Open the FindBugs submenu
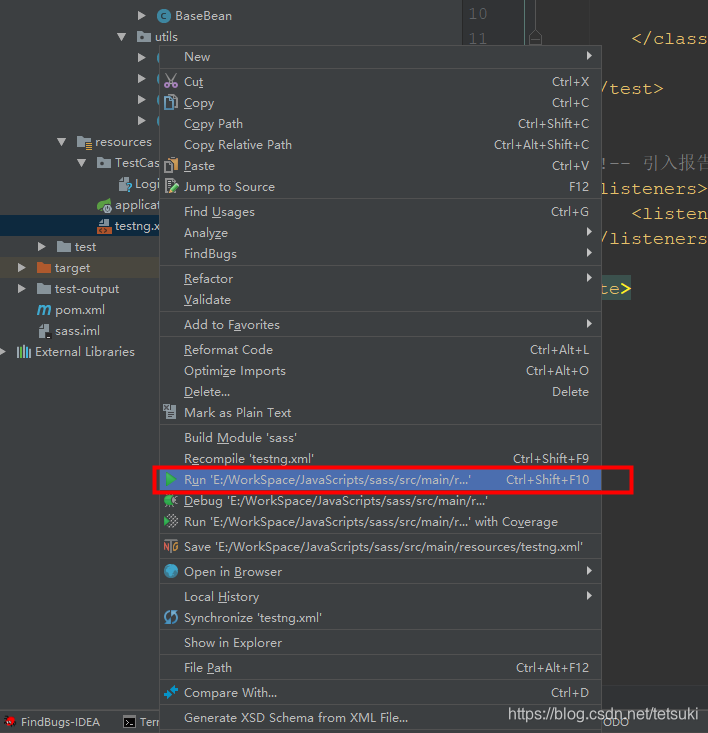The width and height of the screenshot is (708, 733). click(x=380, y=253)
